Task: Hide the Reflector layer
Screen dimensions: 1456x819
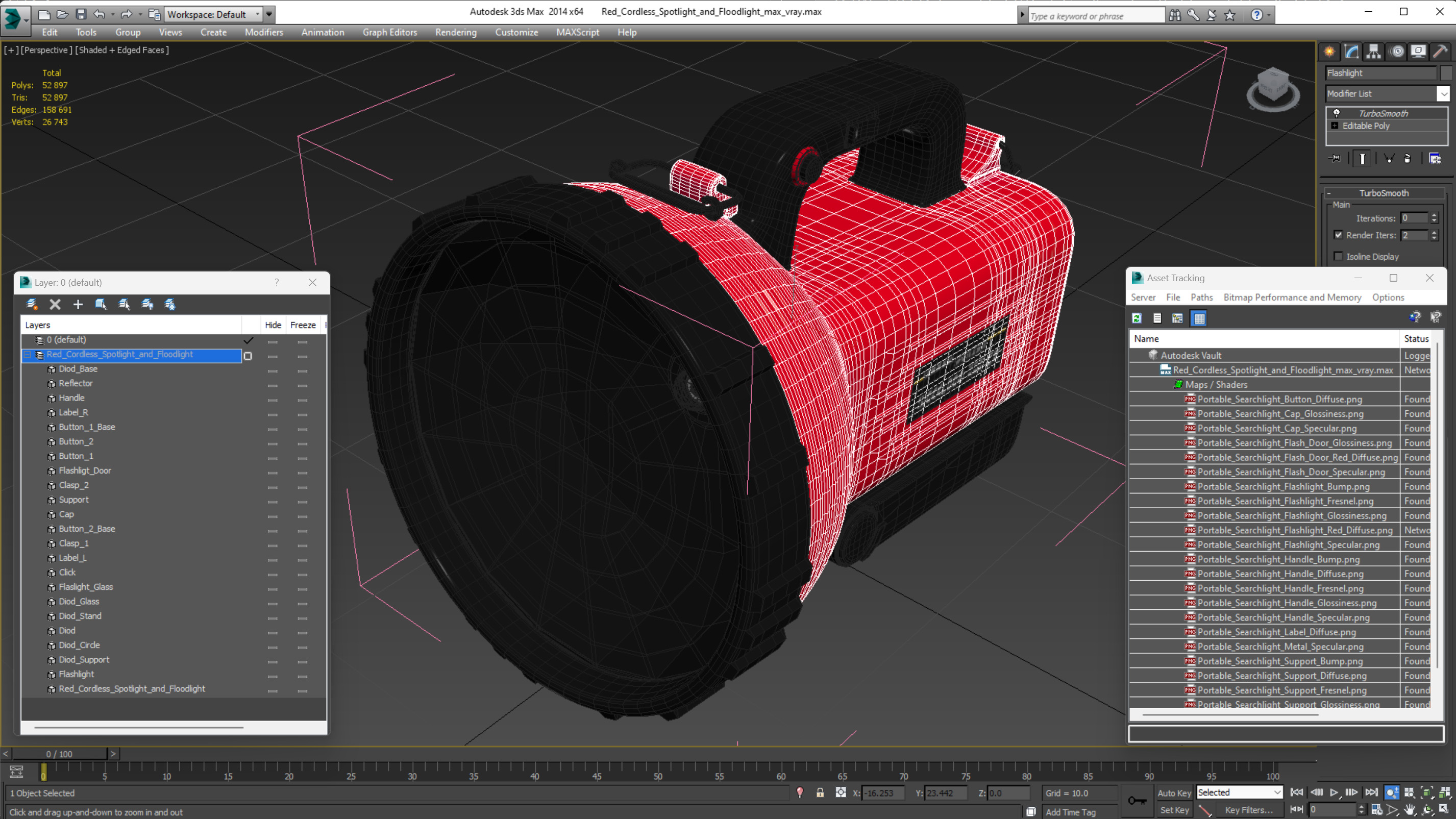Action: (272, 383)
